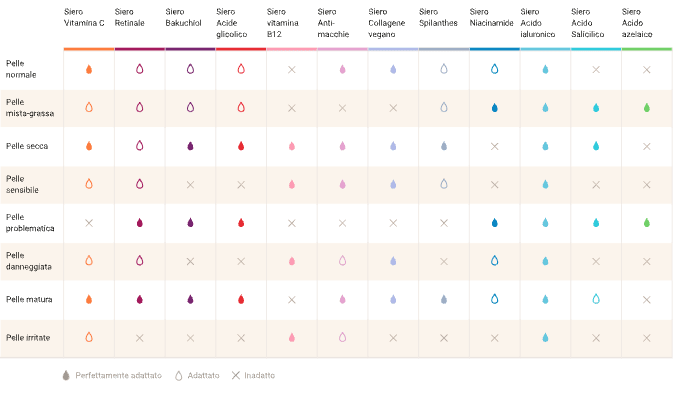
Task: Click the Inadatto legend X symbol
Action: 236,375
